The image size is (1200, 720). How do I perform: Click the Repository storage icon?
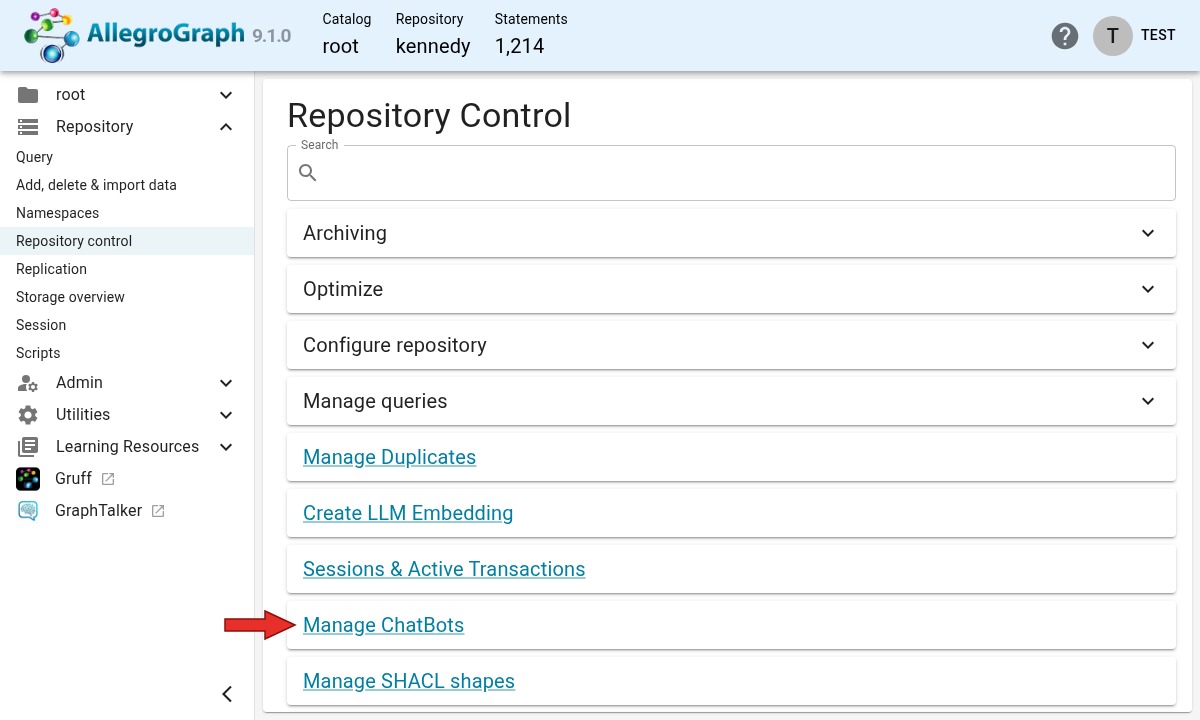[28, 127]
